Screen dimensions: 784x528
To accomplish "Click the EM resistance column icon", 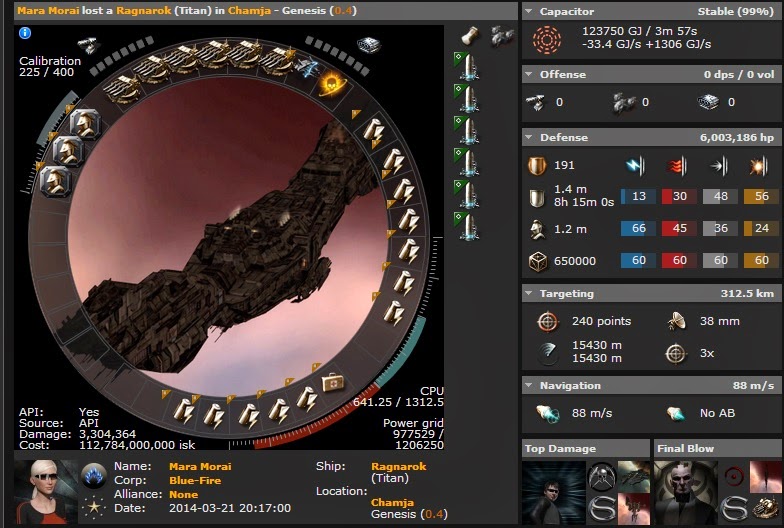I will tap(636, 166).
